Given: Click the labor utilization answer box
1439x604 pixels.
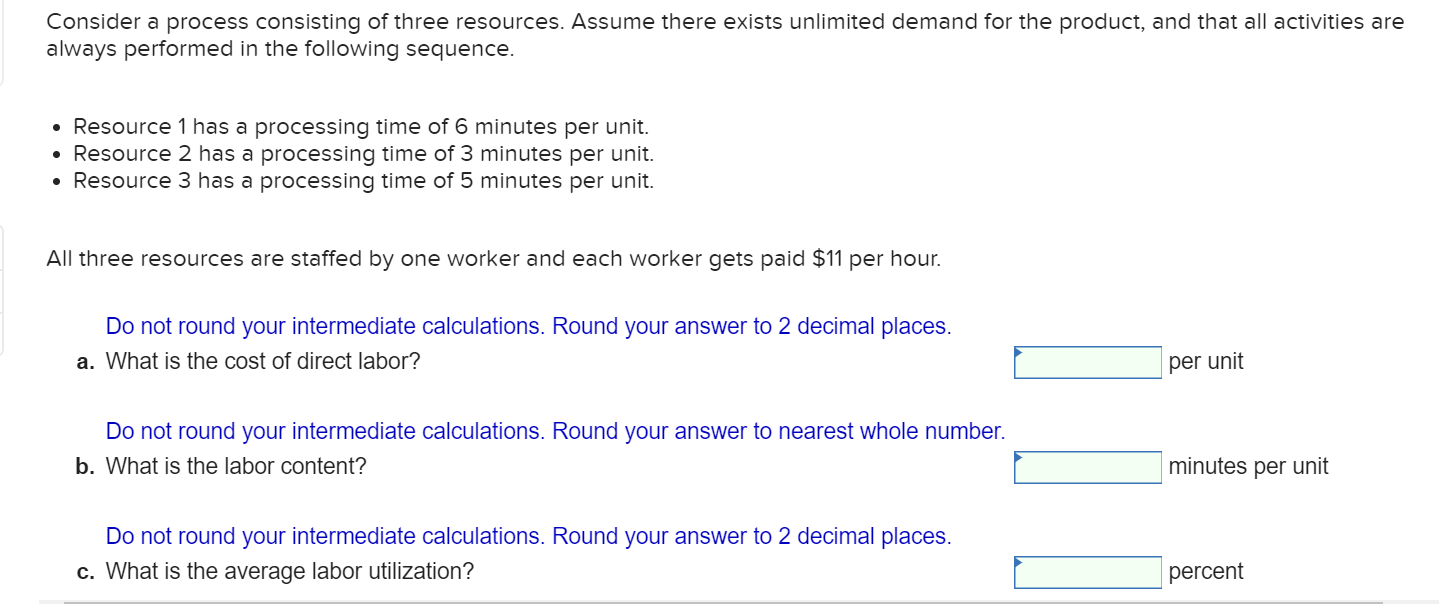Looking at the screenshot, I should pyautogui.click(x=1086, y=573).
